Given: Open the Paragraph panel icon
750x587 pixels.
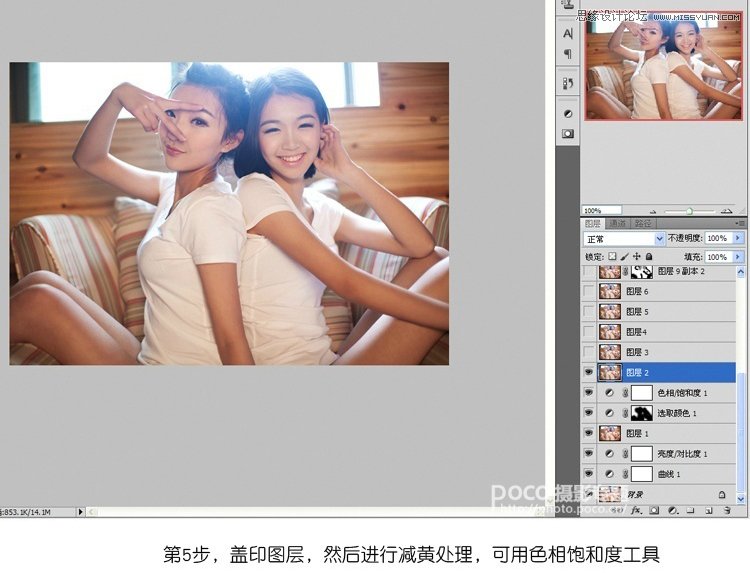Looking at the screenshot, I should point(568,54).
